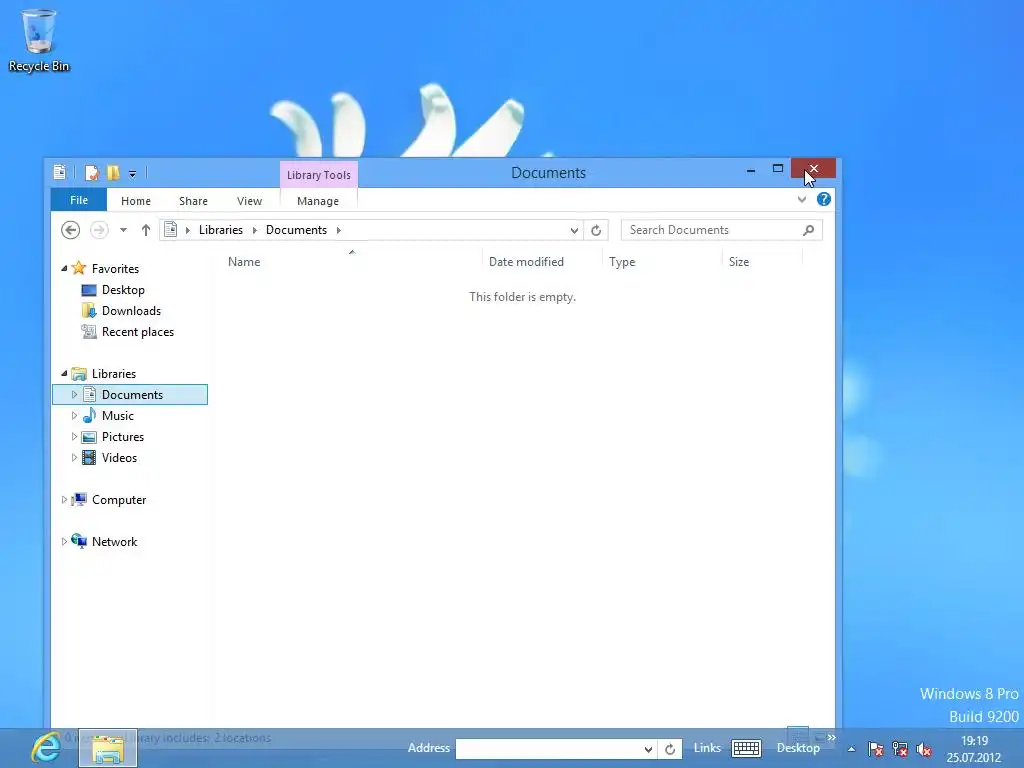This screenshot has height=768, width=1024.
Task: Click the taskbar Address input field
Action: [548, 749]
